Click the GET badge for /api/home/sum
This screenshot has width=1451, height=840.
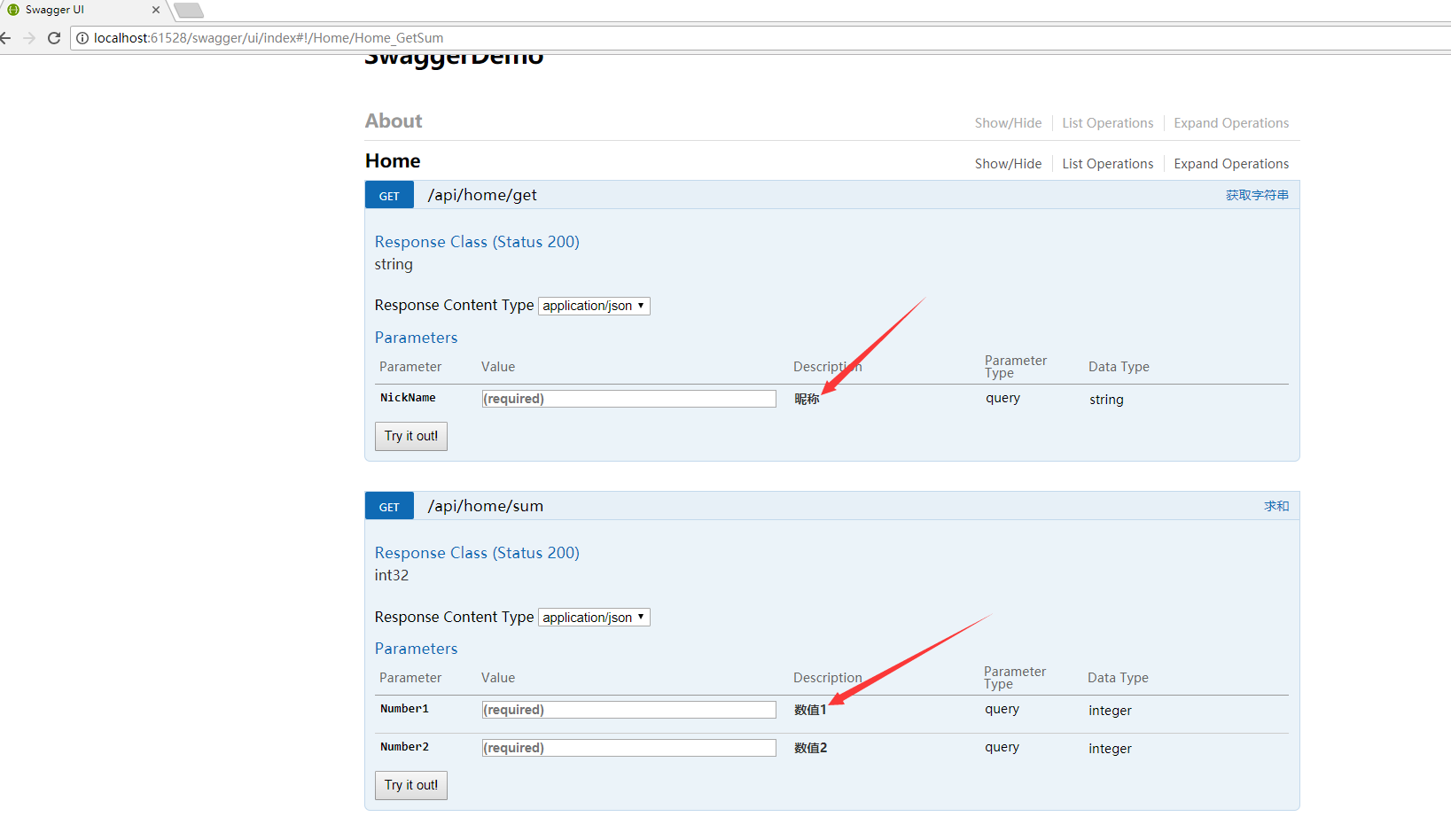[x=389, y=507]
